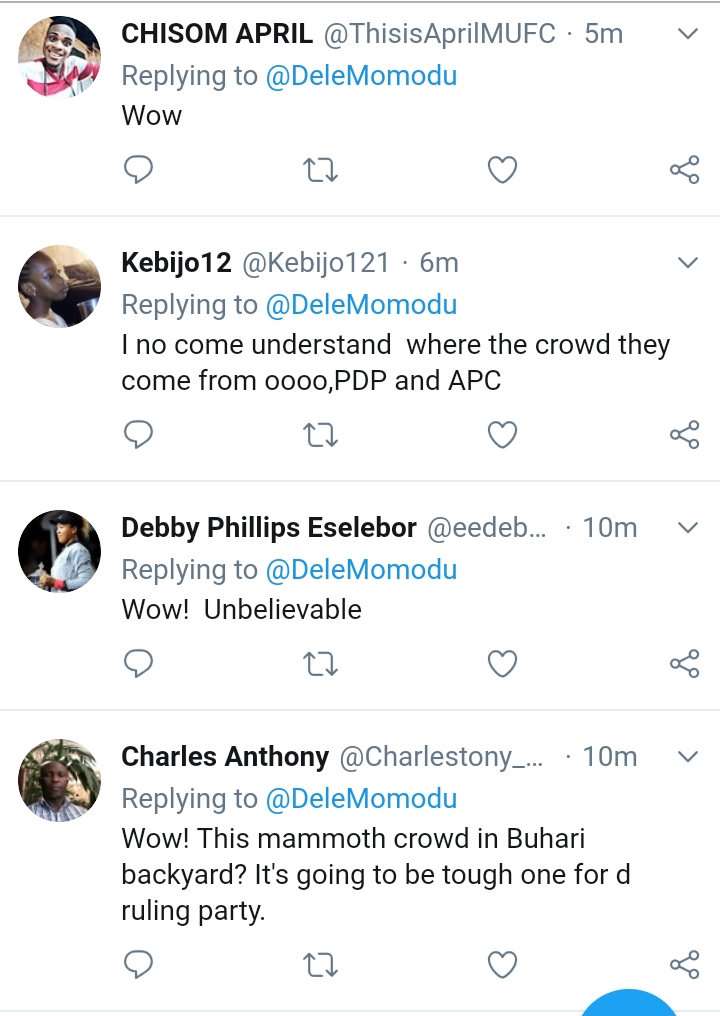Reply to Charles Anthony's tweet
The image size is (720, 1016).
point(138,964)
